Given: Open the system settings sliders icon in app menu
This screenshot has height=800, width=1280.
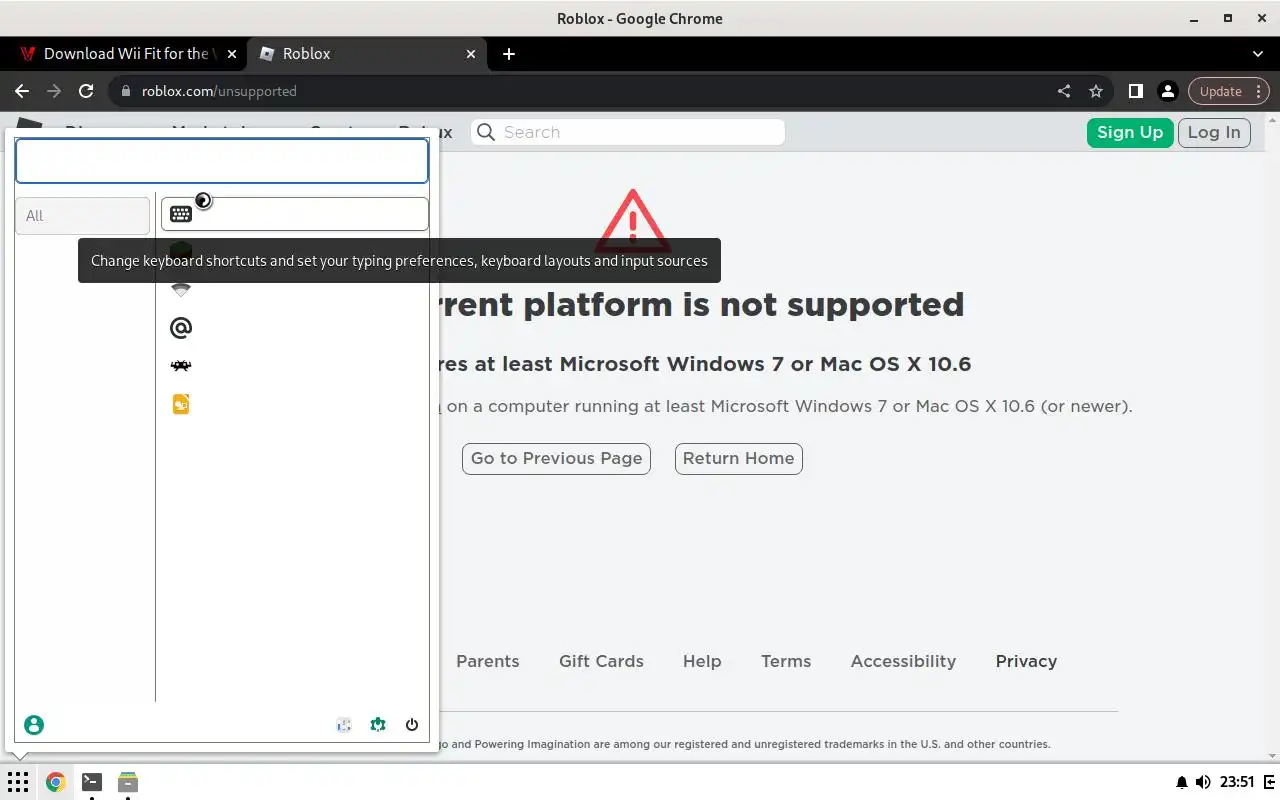Looking at the screenshot, I should pyautogui.click(x=344, y=725).
